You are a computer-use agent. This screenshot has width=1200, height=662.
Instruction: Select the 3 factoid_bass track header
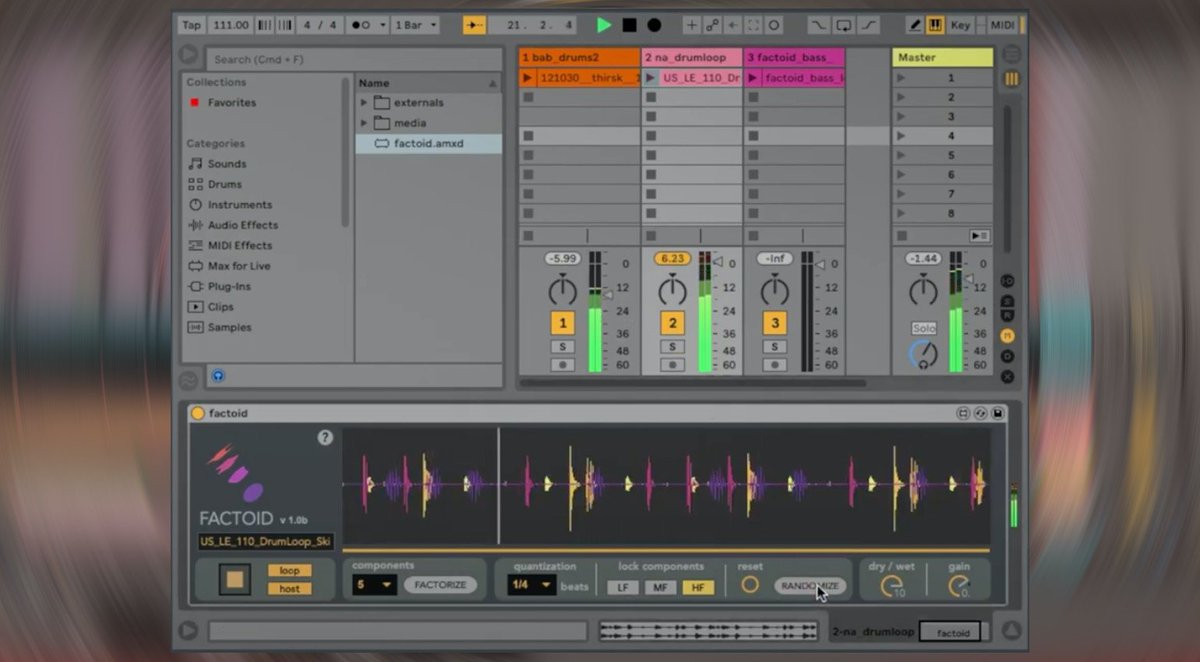[794, 58]
